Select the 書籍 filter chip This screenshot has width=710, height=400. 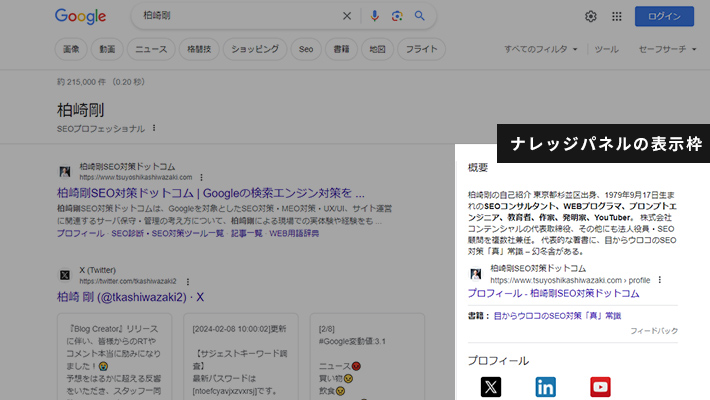click(x=341, y=49)
